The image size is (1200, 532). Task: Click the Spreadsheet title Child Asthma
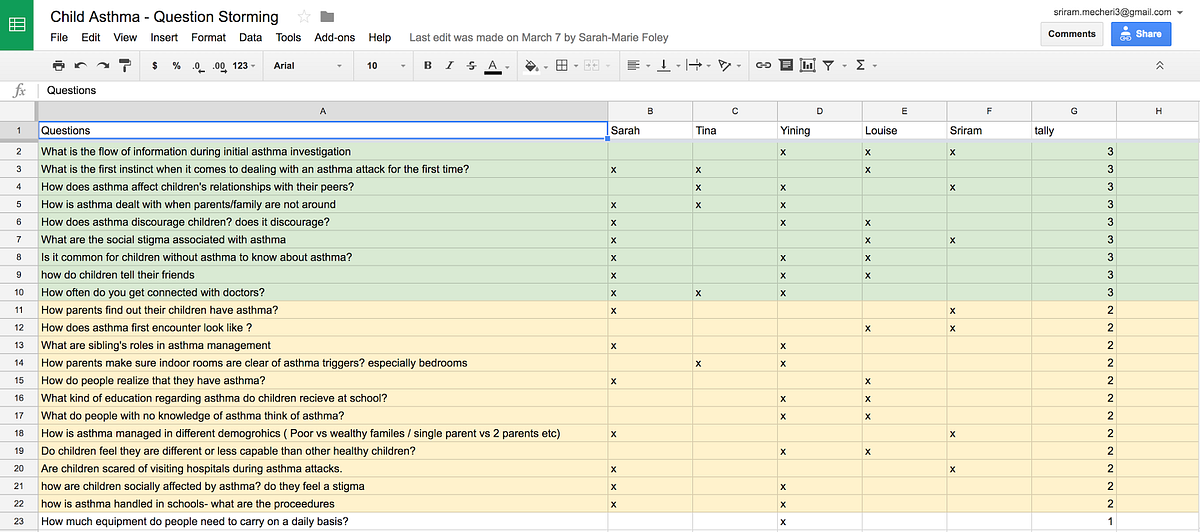coord(164,17)
